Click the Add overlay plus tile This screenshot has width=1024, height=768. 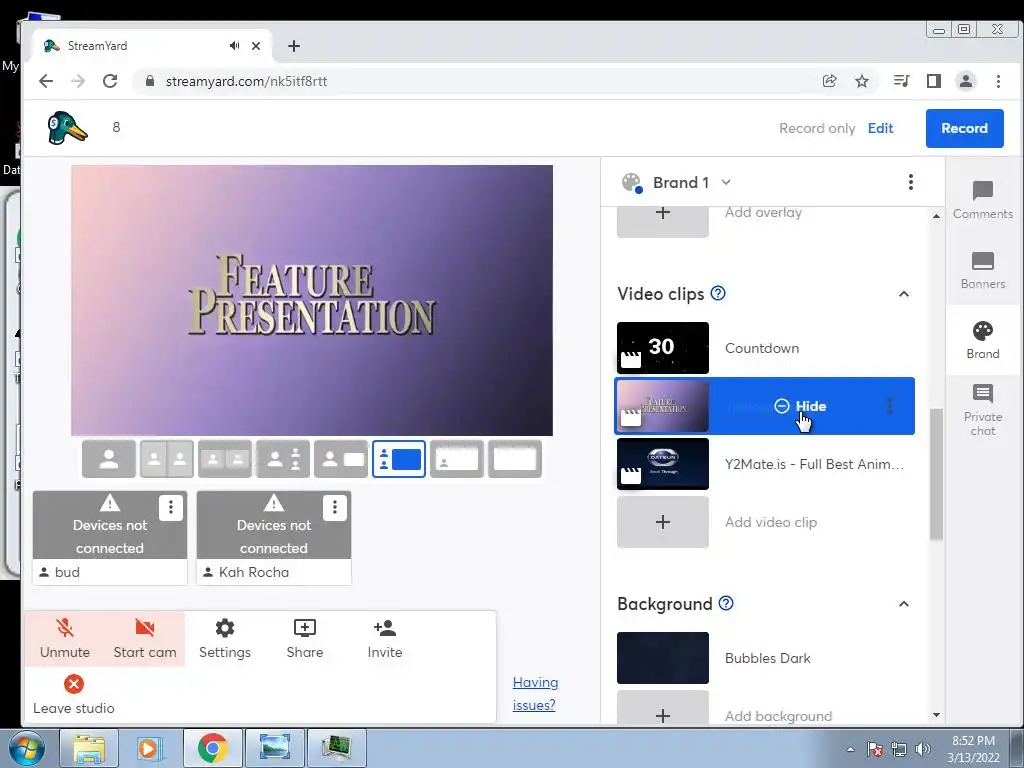click(663, 219)
